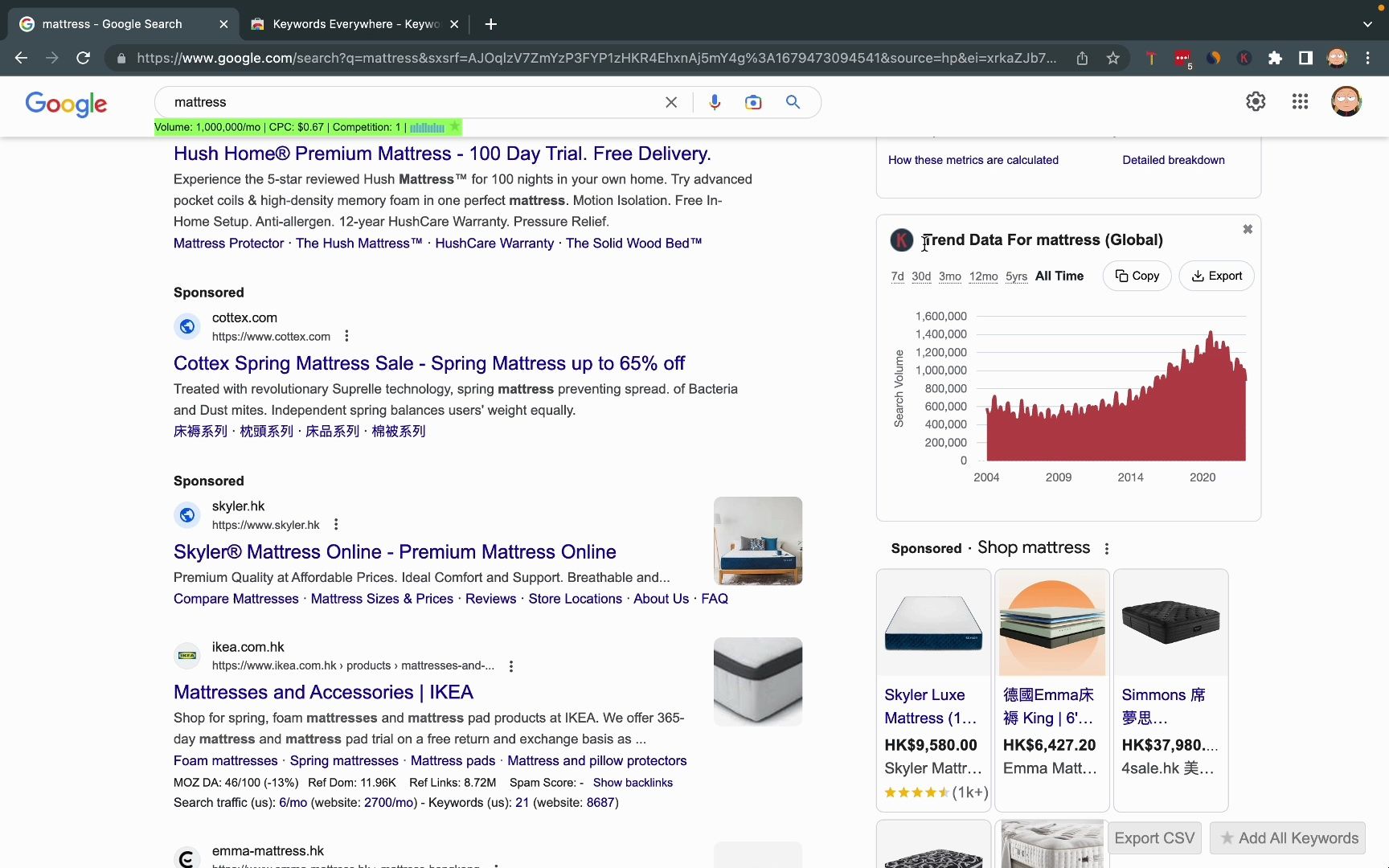1389x868 pixels.
Task: Open the ikea.com.hk result options menu
Action: [x=511, y=665]
